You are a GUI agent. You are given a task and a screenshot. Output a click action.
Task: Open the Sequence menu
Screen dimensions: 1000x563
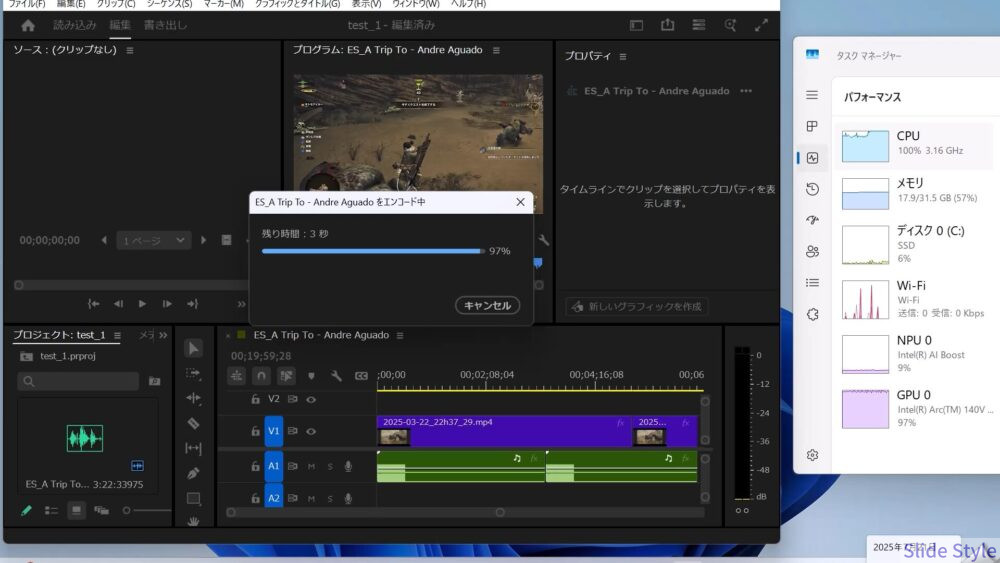169,4
